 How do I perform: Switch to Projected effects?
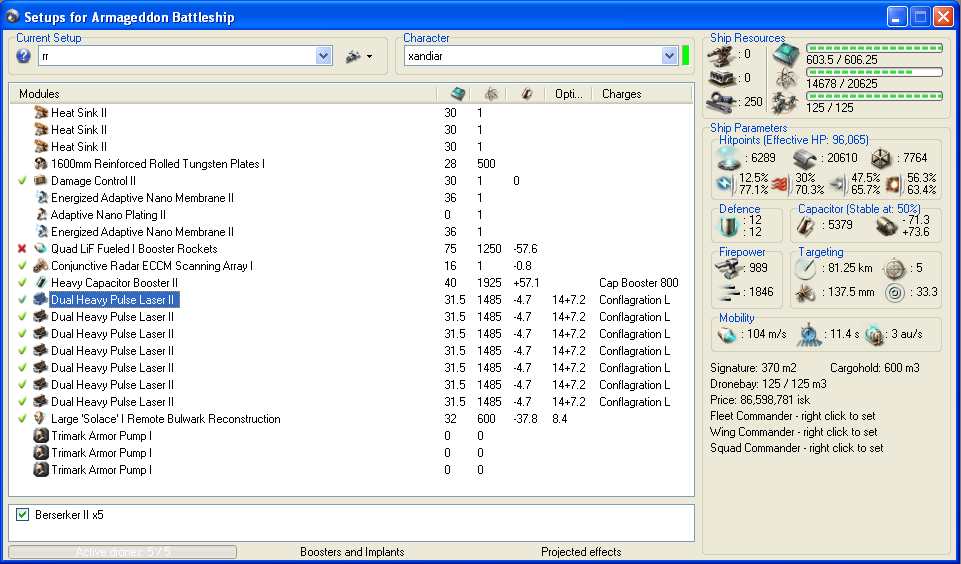tap(580, 552)
